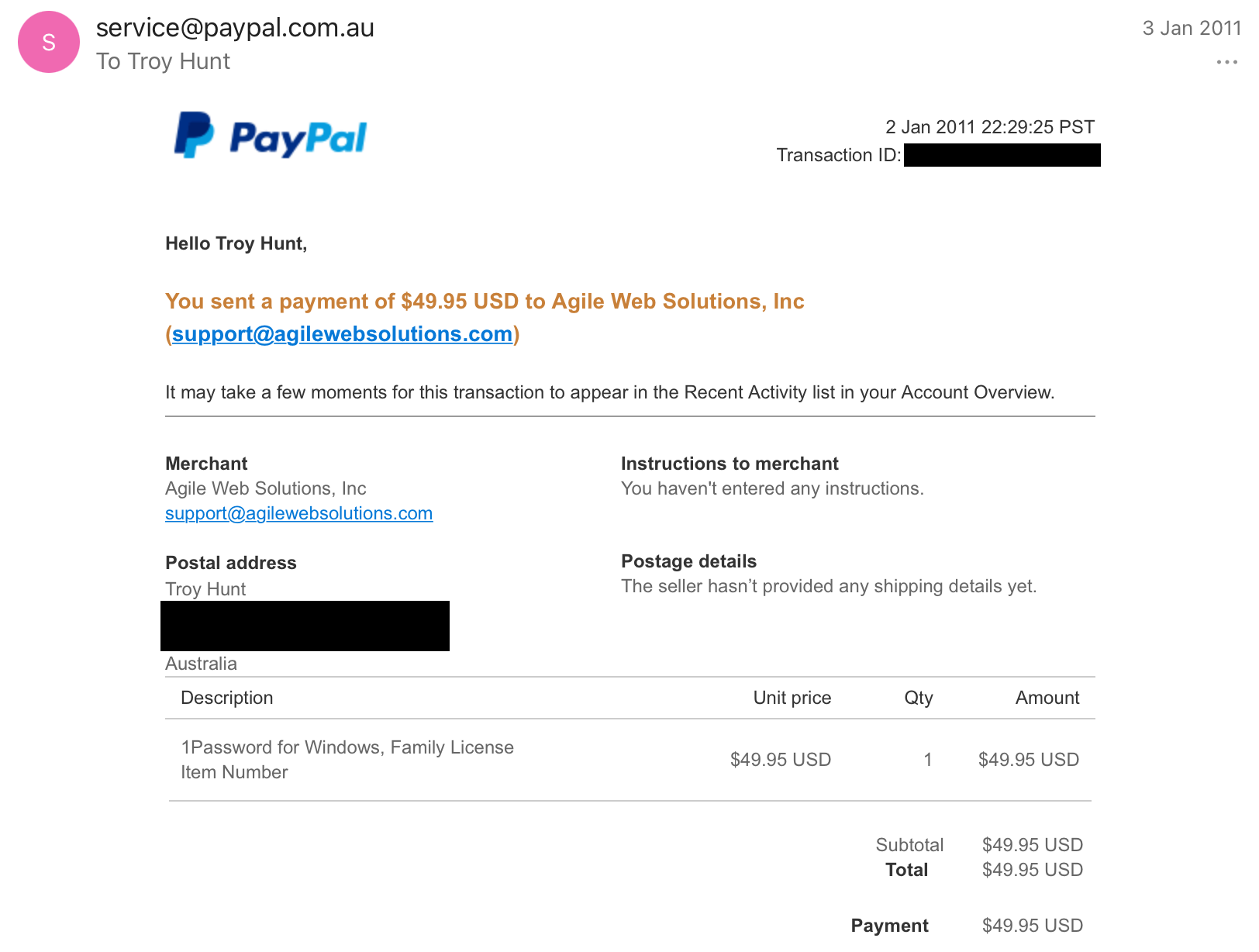Click the Merchant section heading
Screen dimensions: 1259x952
click(x=206, y=464)
